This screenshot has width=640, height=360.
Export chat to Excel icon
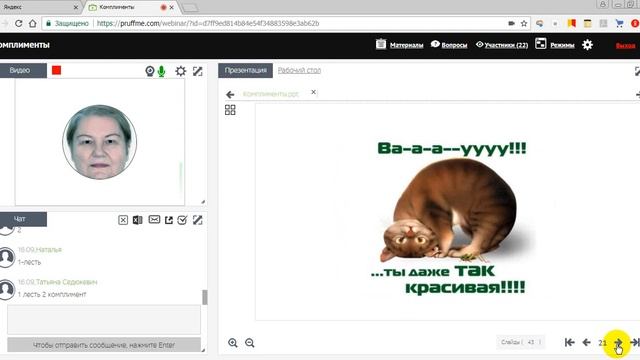[x=138, y=220]
